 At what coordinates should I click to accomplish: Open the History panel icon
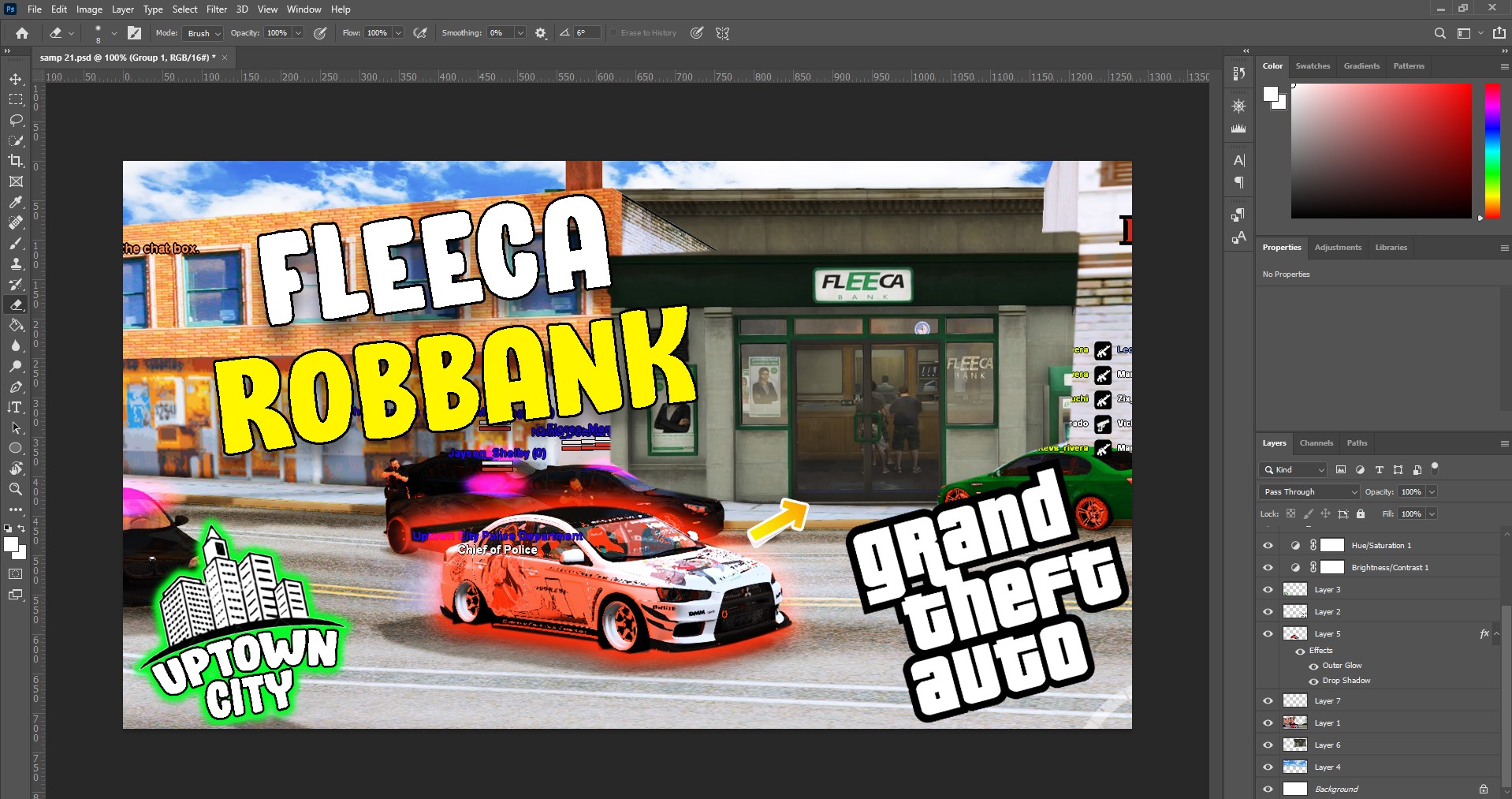[1239, 73]
